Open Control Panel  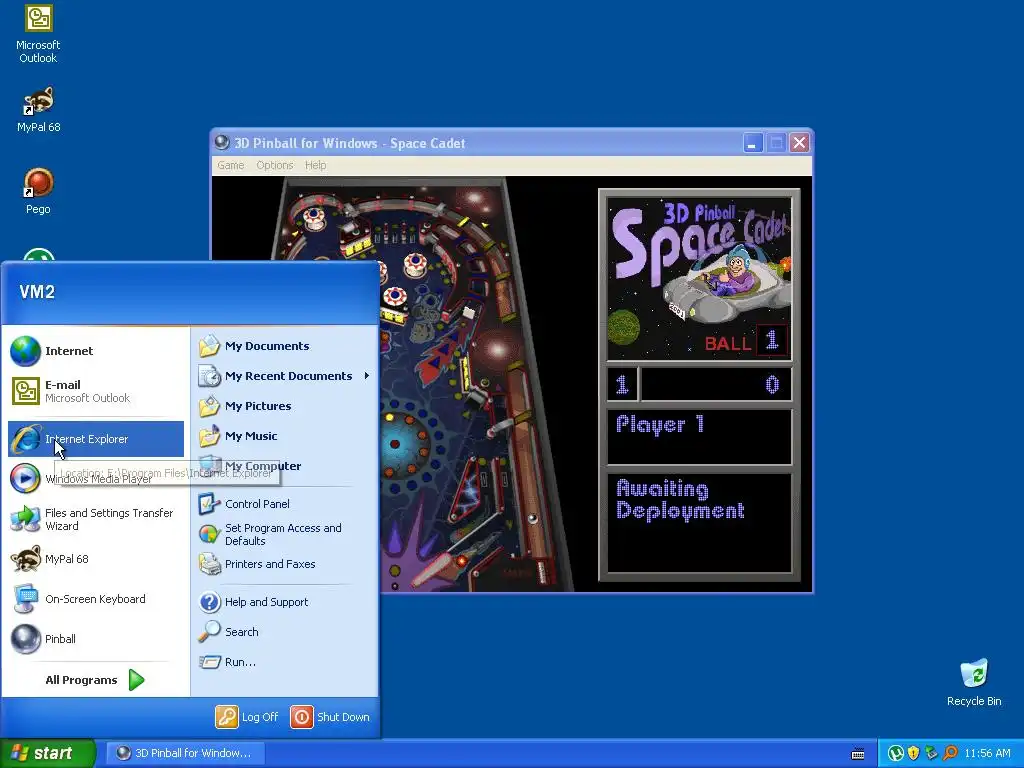pos(284,504)
